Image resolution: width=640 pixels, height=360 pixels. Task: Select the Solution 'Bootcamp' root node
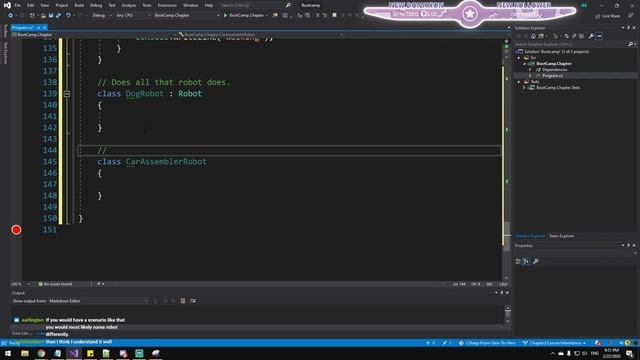[556, 52]
